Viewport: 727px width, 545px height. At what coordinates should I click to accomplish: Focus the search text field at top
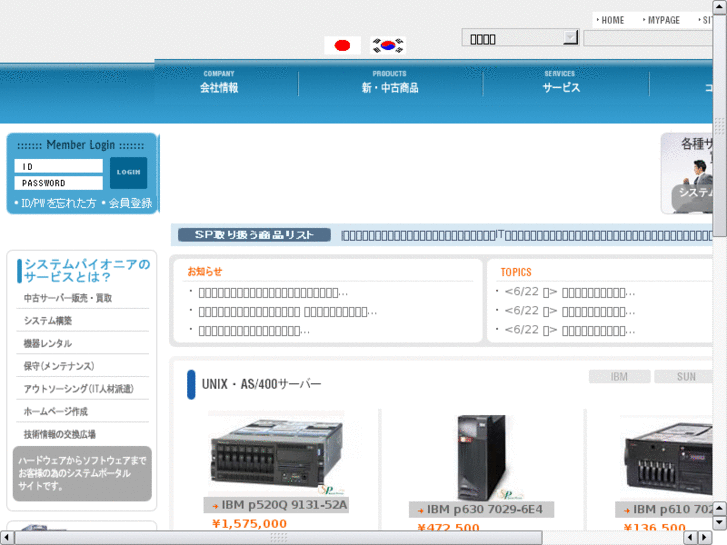pyautogui.click(x=648, y=38)
